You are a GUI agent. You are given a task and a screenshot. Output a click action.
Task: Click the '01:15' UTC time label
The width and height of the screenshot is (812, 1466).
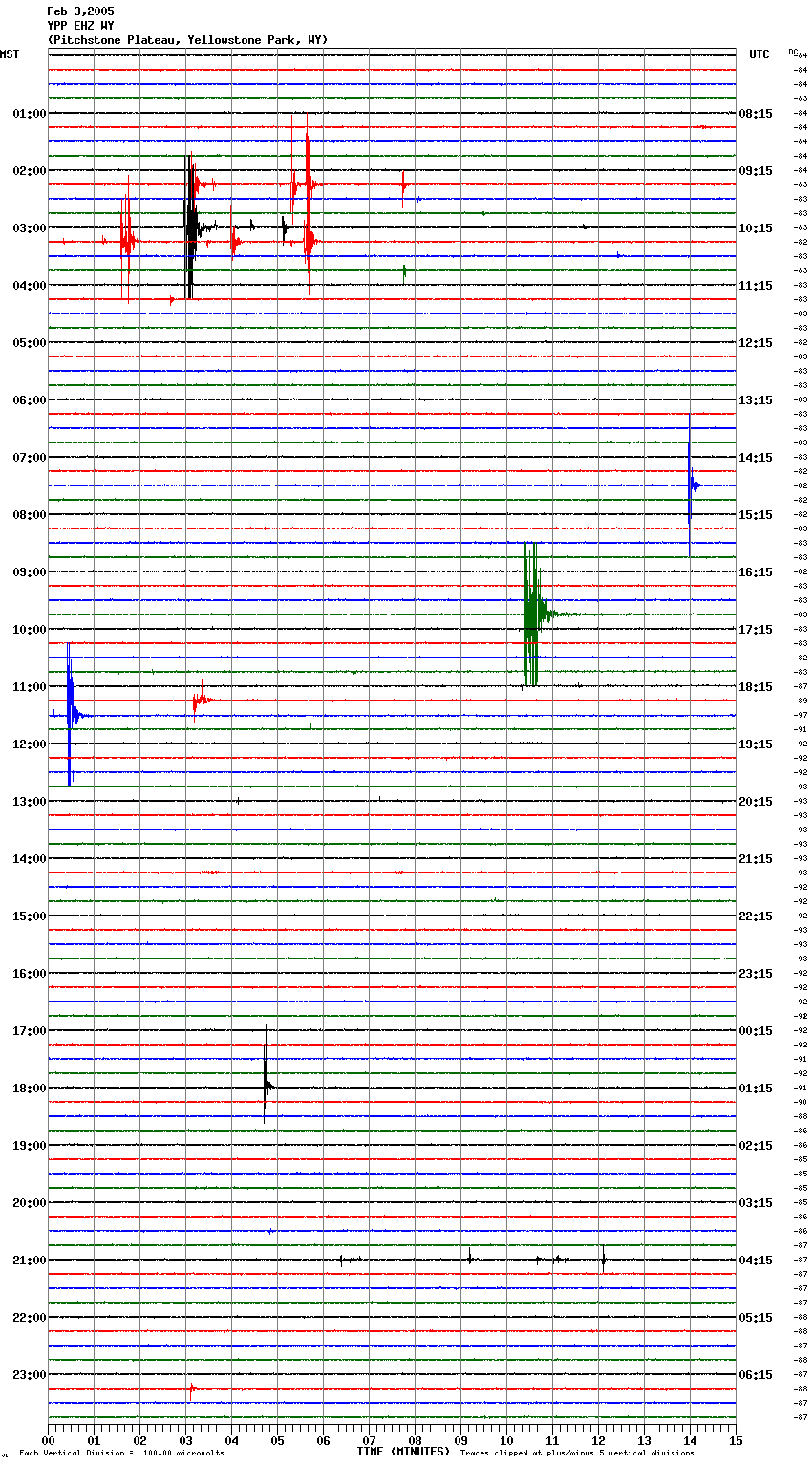point(756,1089)
